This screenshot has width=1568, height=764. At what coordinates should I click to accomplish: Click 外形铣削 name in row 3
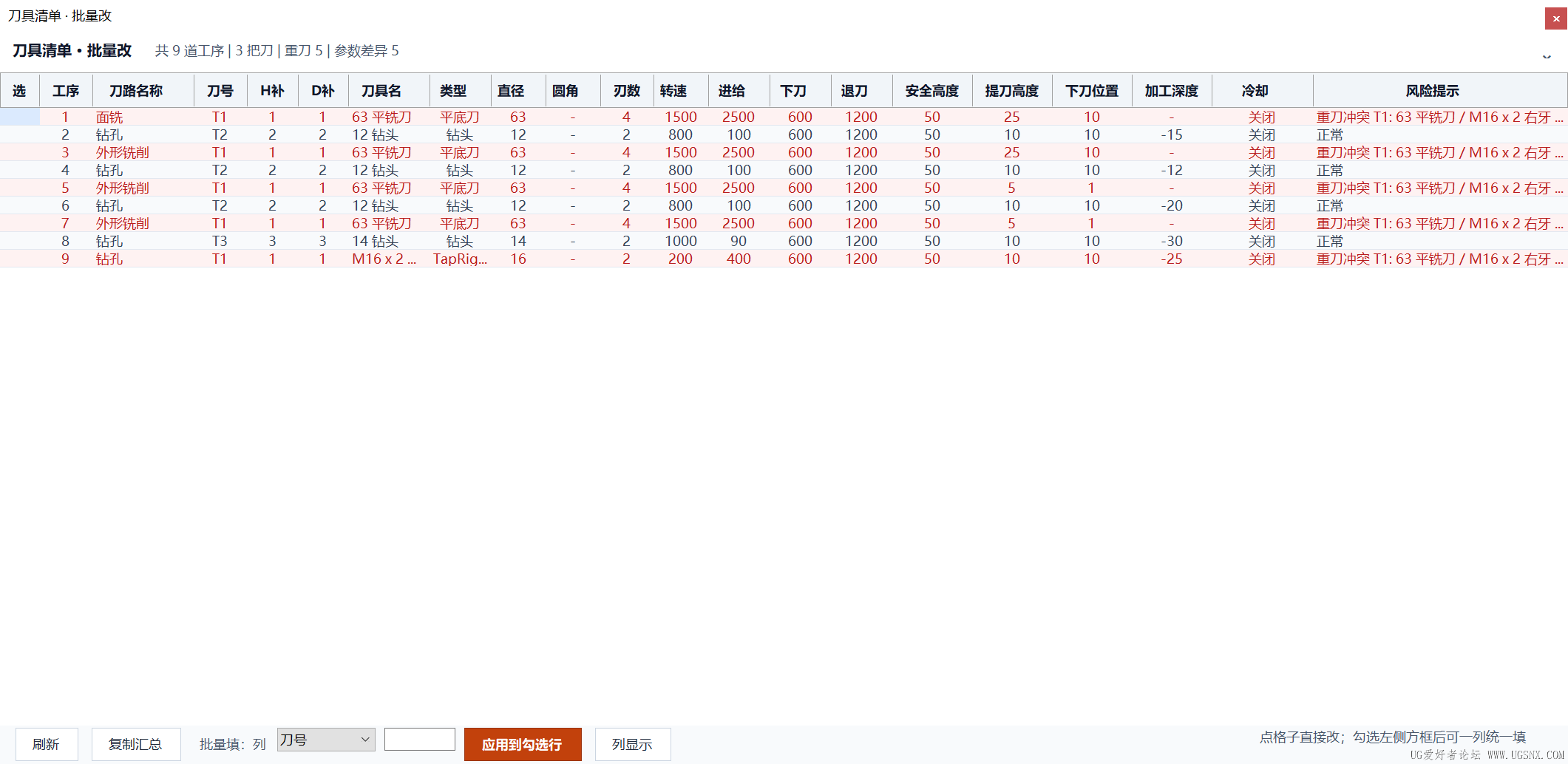123,152
